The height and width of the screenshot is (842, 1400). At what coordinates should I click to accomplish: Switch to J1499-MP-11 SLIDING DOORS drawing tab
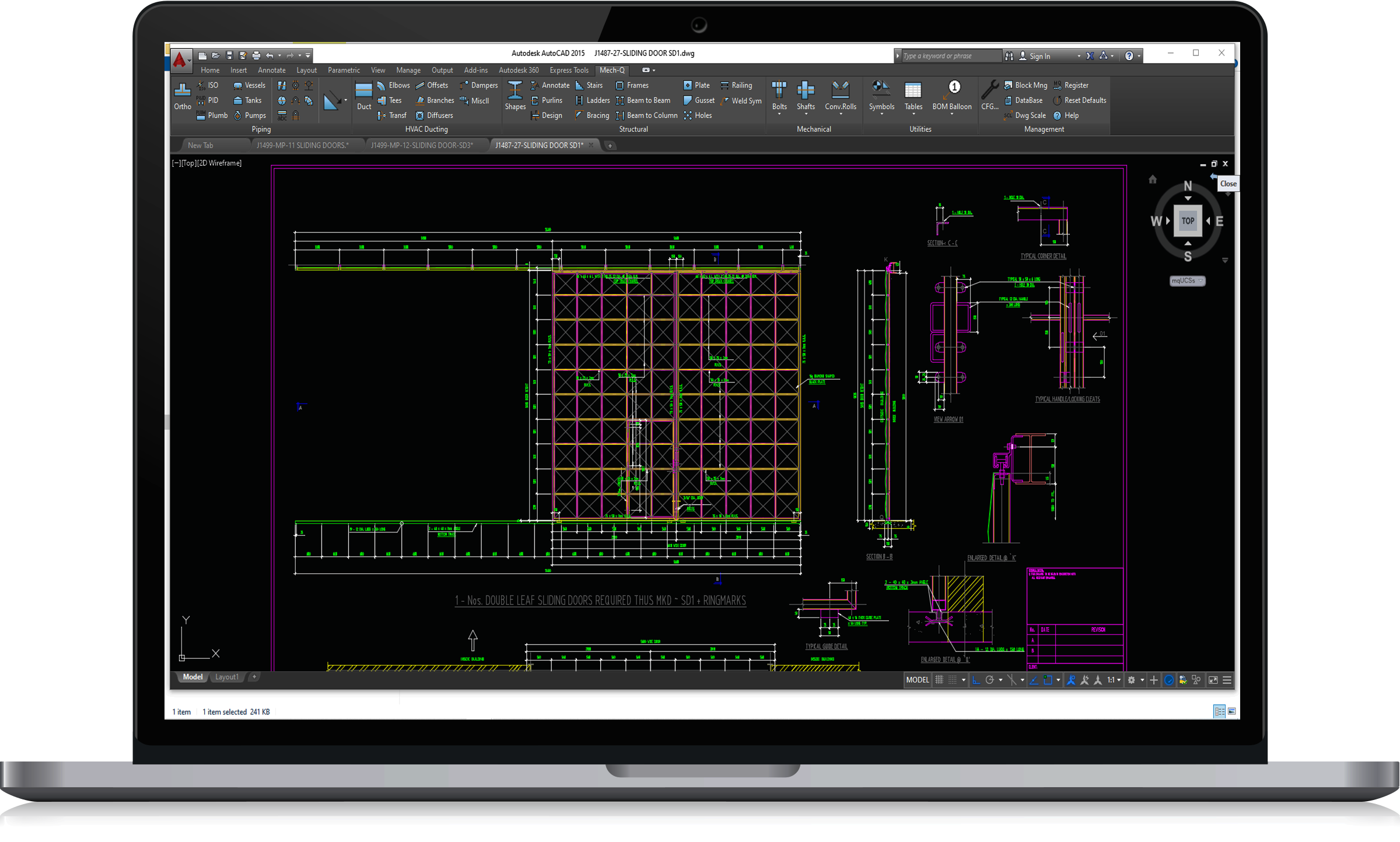click(302, 145)
